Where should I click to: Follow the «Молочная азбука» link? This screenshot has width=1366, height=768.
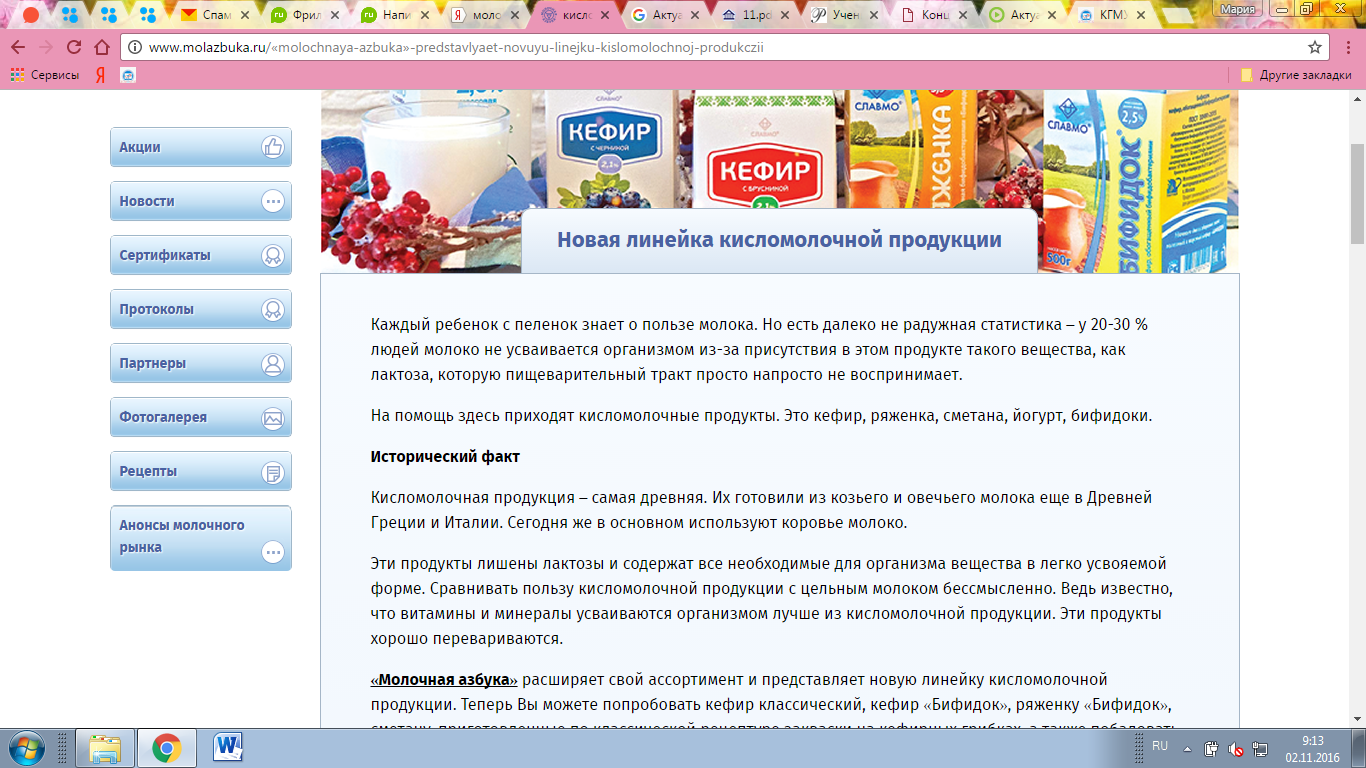coord(444,679)
